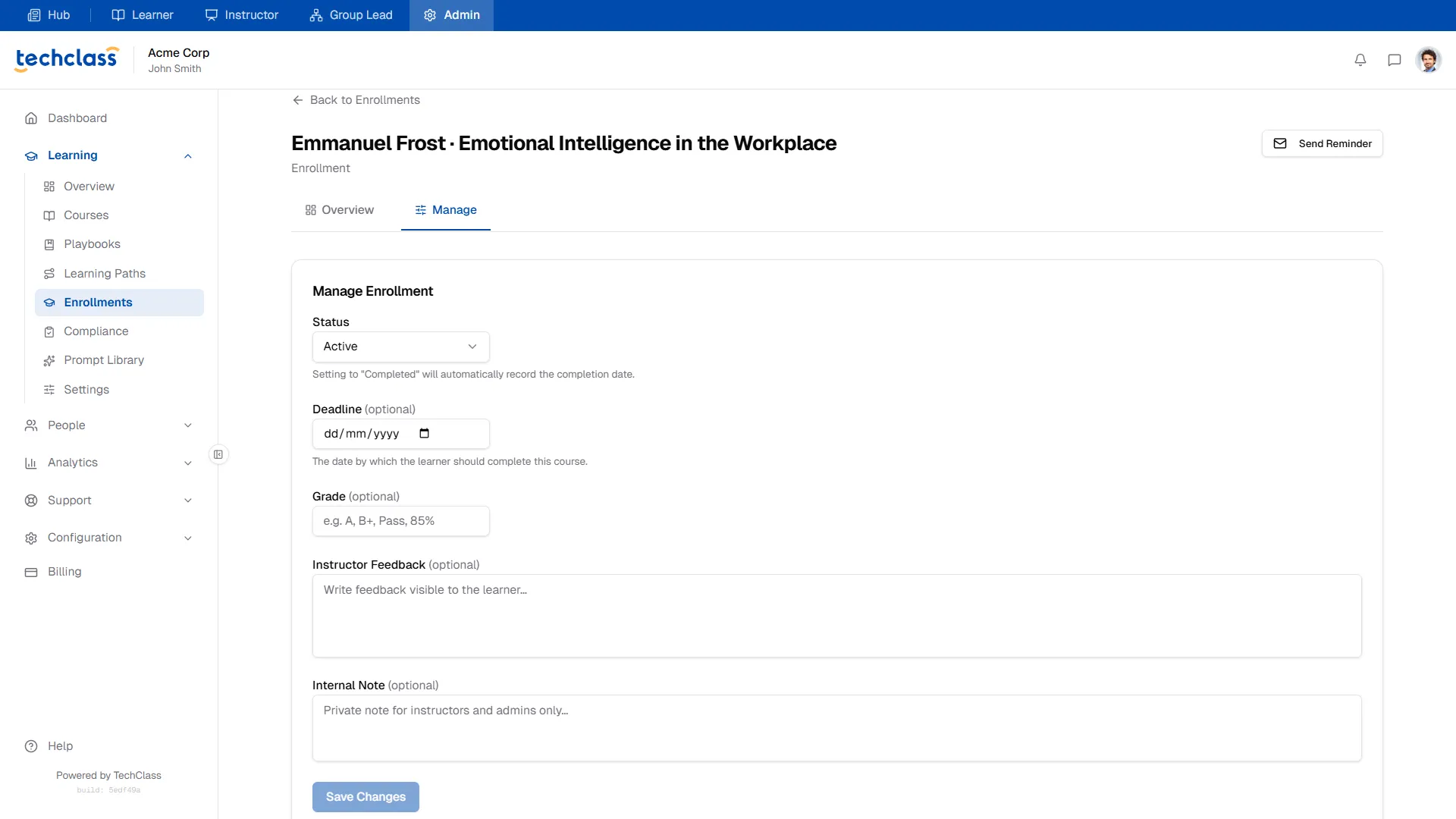Image resolution: width=1456 pixels, height=819 pixels.
Task: Click the Help question mark icon
Action: 31,746
